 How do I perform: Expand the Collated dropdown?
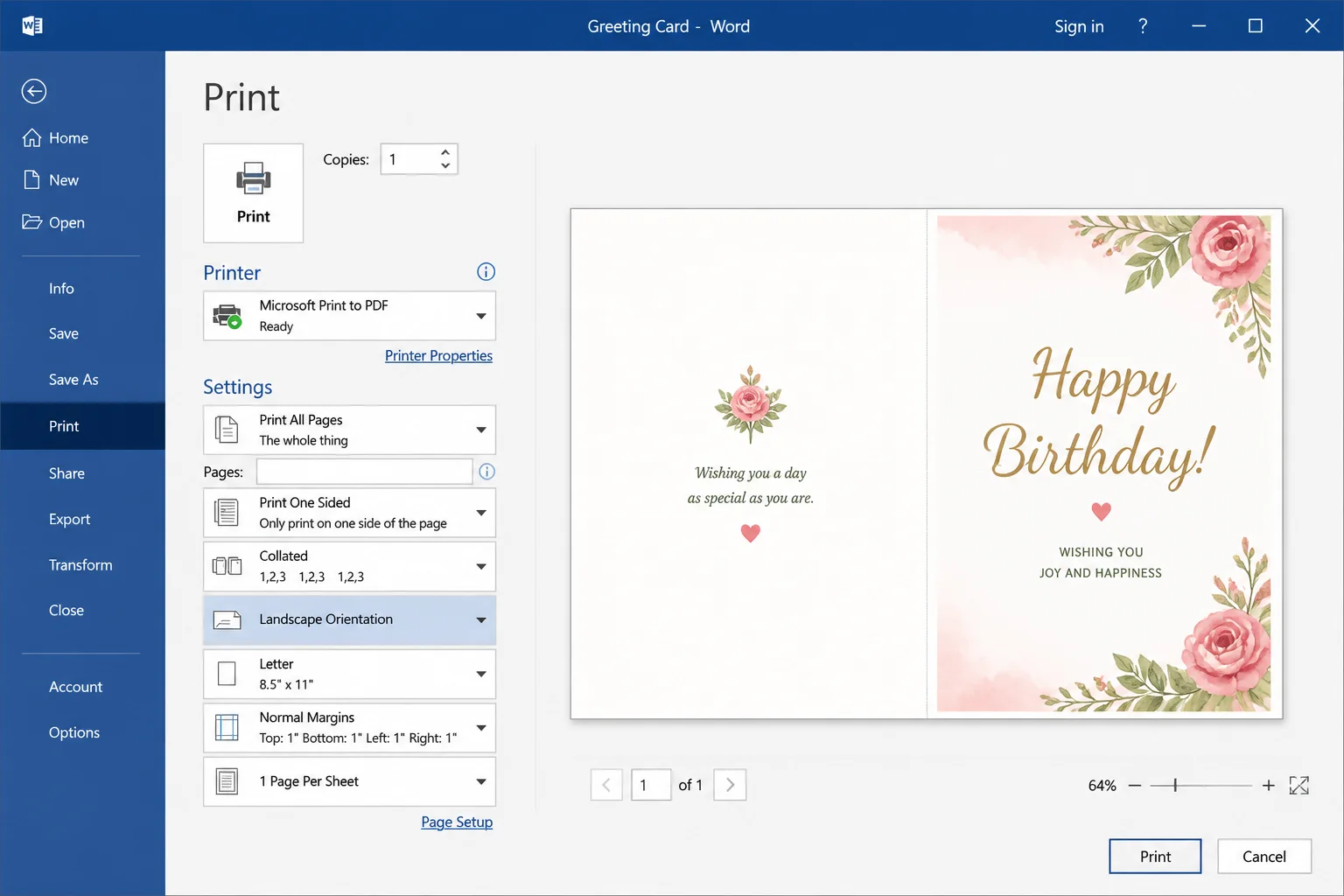[x=481, y=566]
